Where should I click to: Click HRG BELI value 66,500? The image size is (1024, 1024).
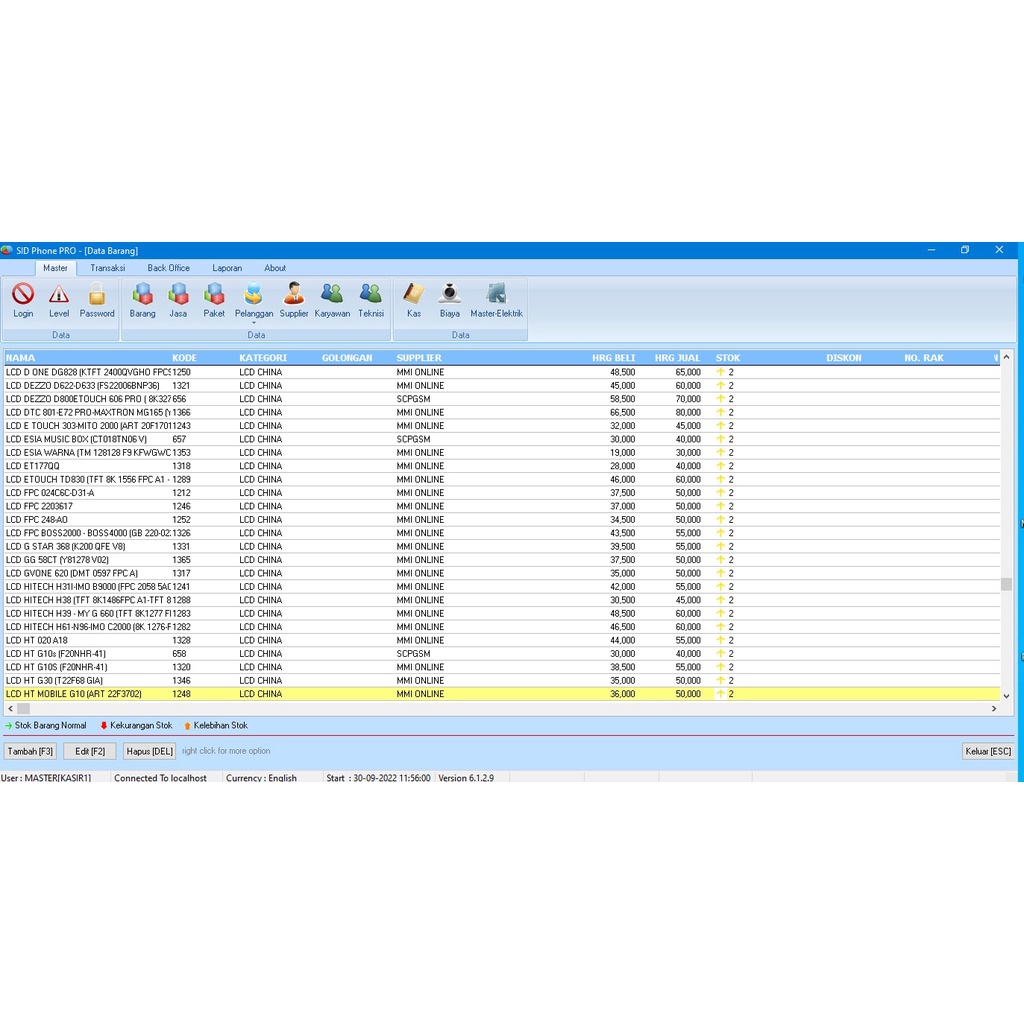(622, 412)
